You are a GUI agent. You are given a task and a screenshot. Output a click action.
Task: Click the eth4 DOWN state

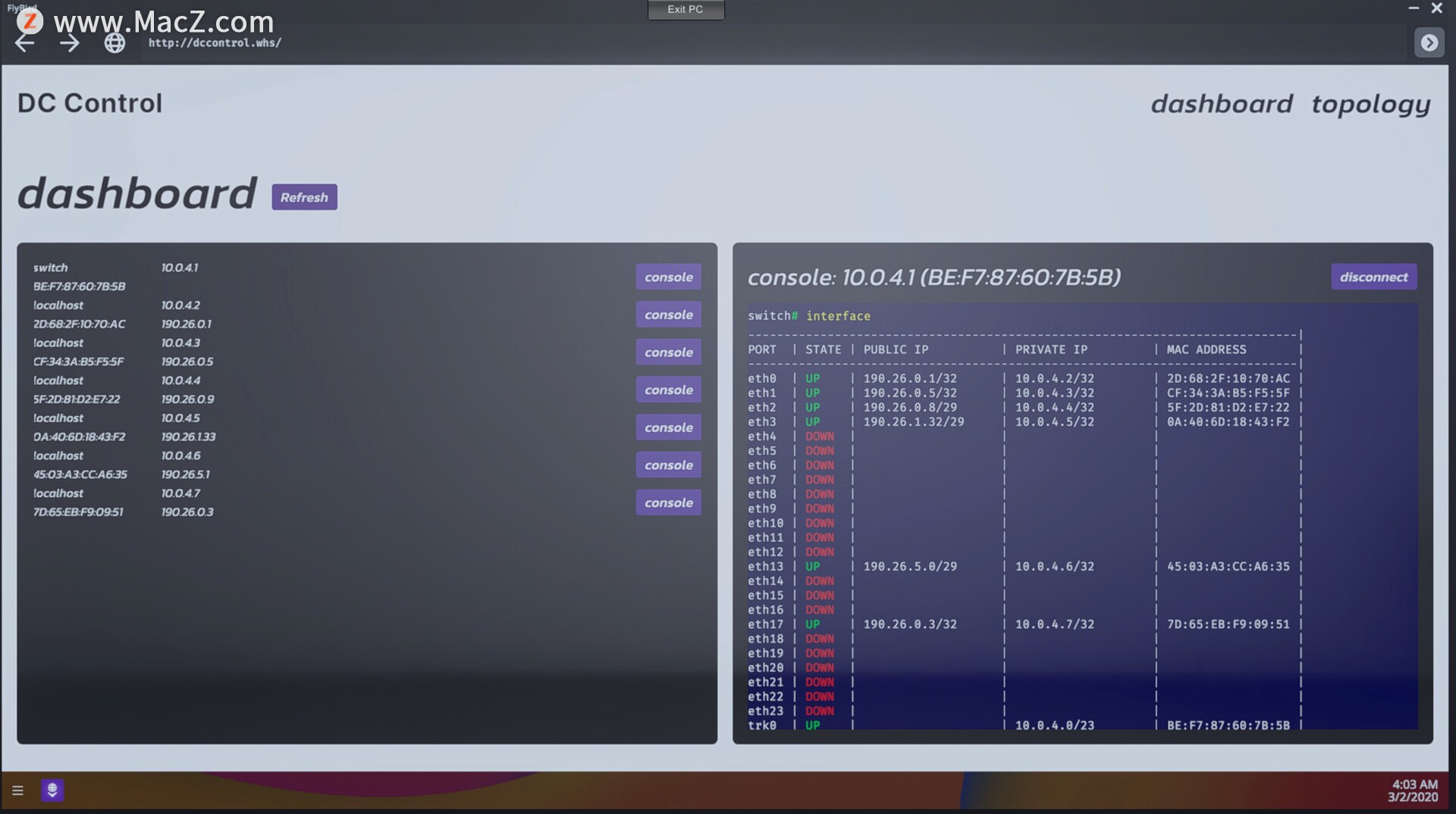click(x=819, y=437)
